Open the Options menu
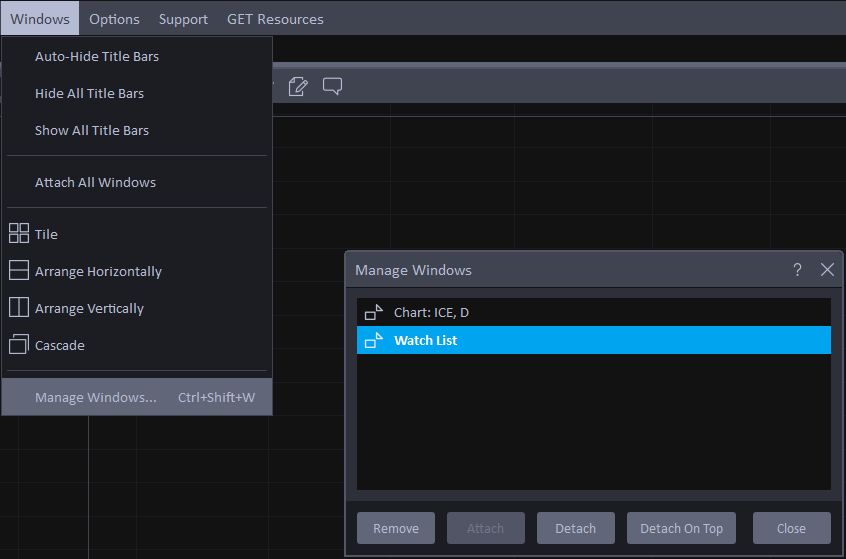 (114, 19)
